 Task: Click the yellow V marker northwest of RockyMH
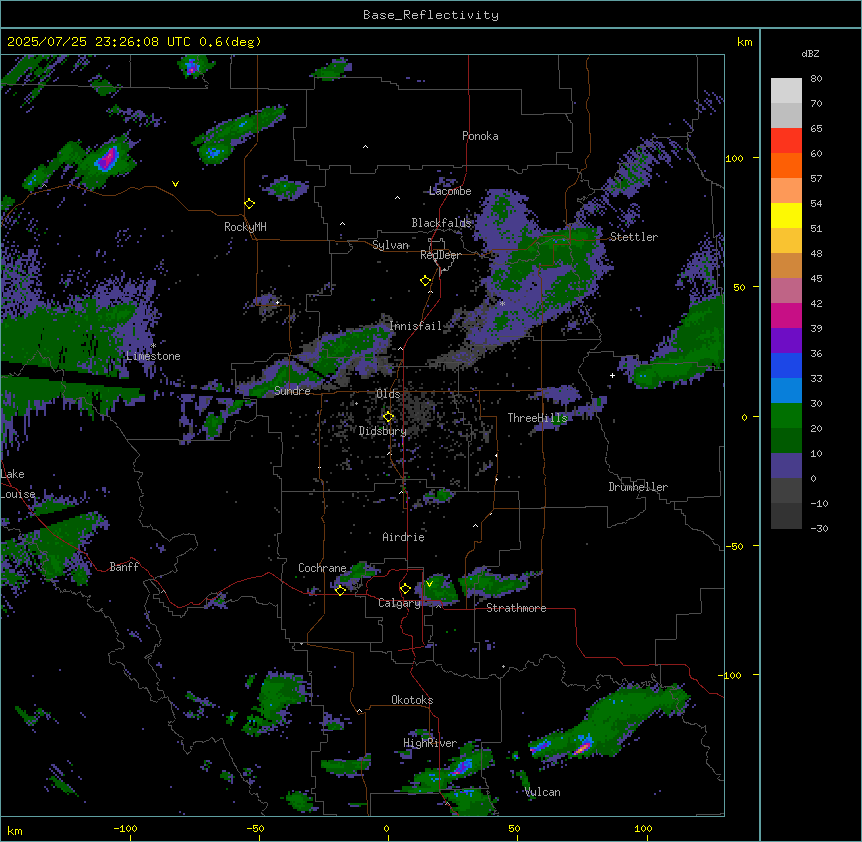[175, 184]
